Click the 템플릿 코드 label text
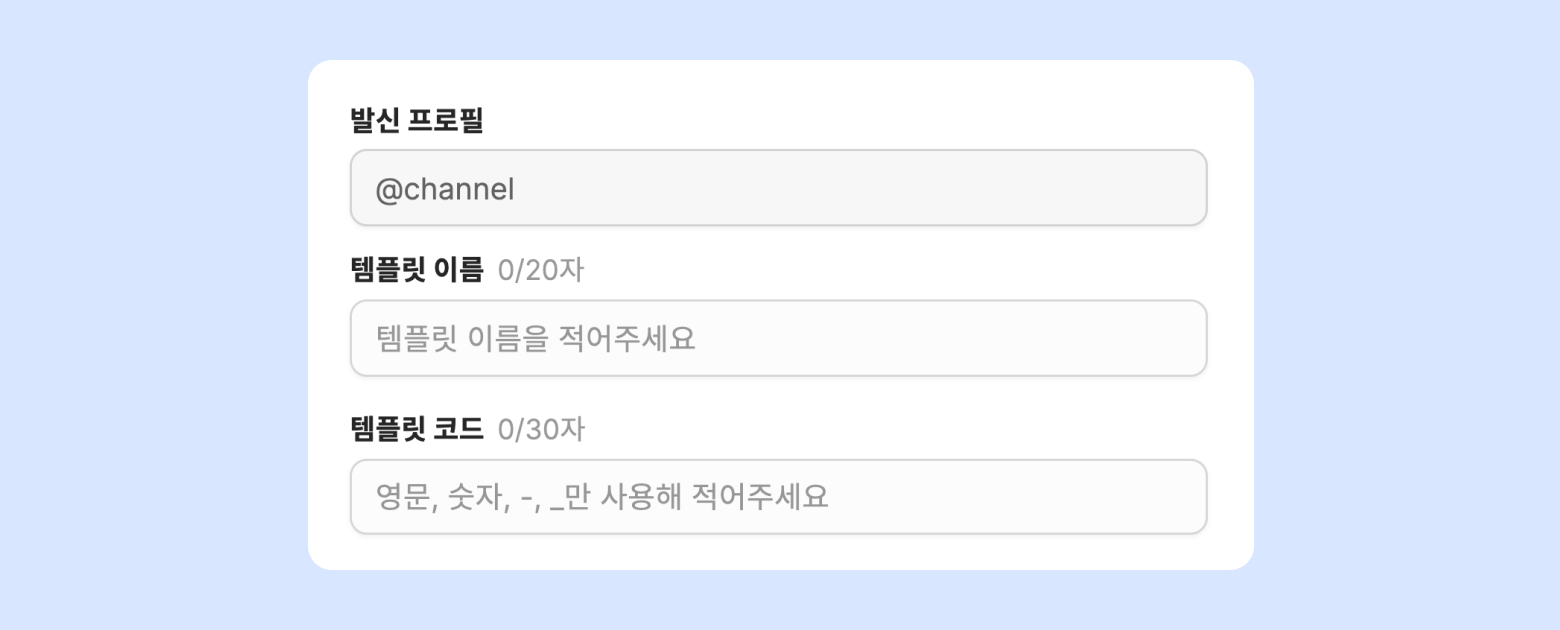 417,429
